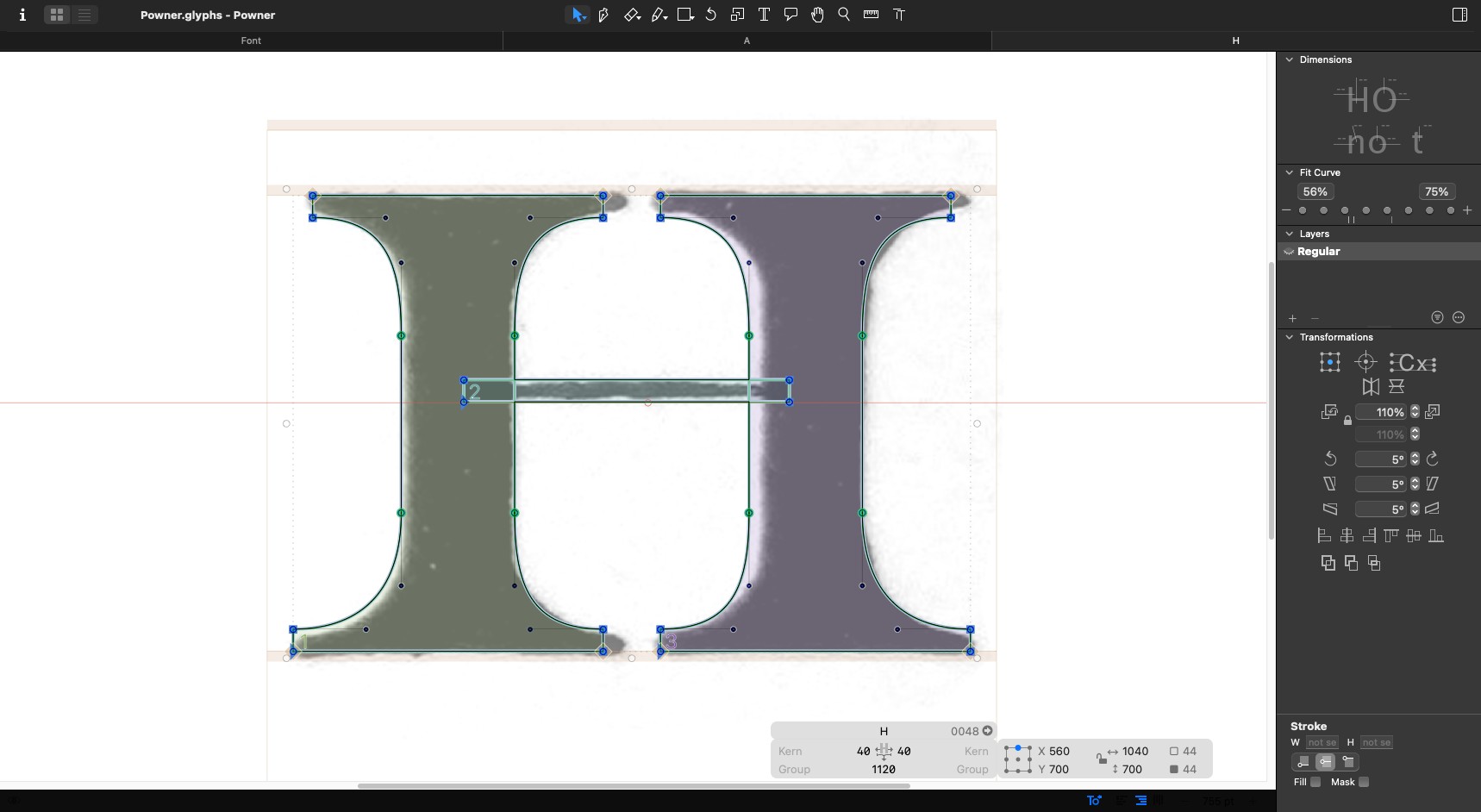
Task: Add a new layer with plus button
Action: click(x=1292, y=318)
